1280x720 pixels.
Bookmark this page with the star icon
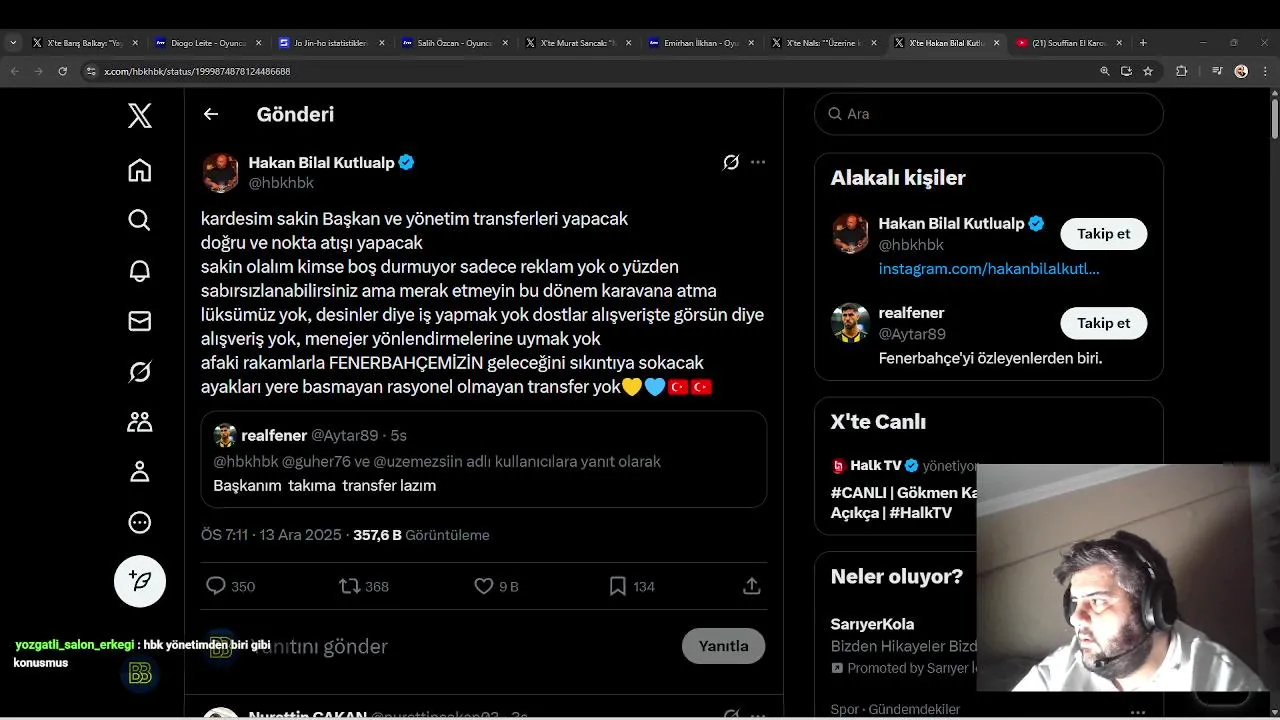pos(1148,71)
